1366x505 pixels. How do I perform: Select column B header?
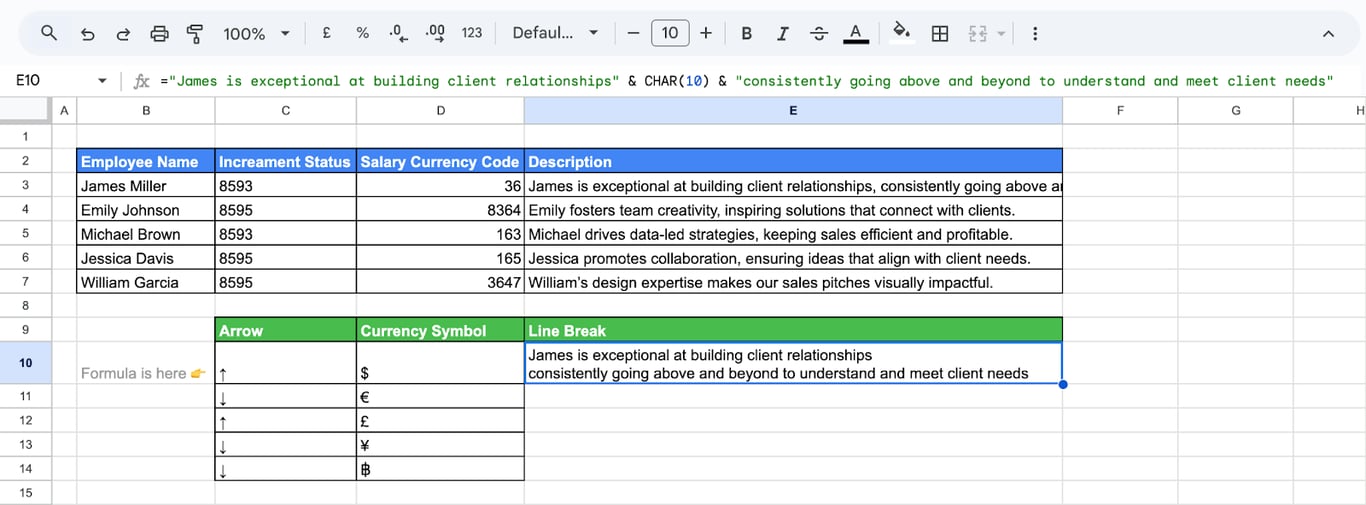[x=146, y=110]
